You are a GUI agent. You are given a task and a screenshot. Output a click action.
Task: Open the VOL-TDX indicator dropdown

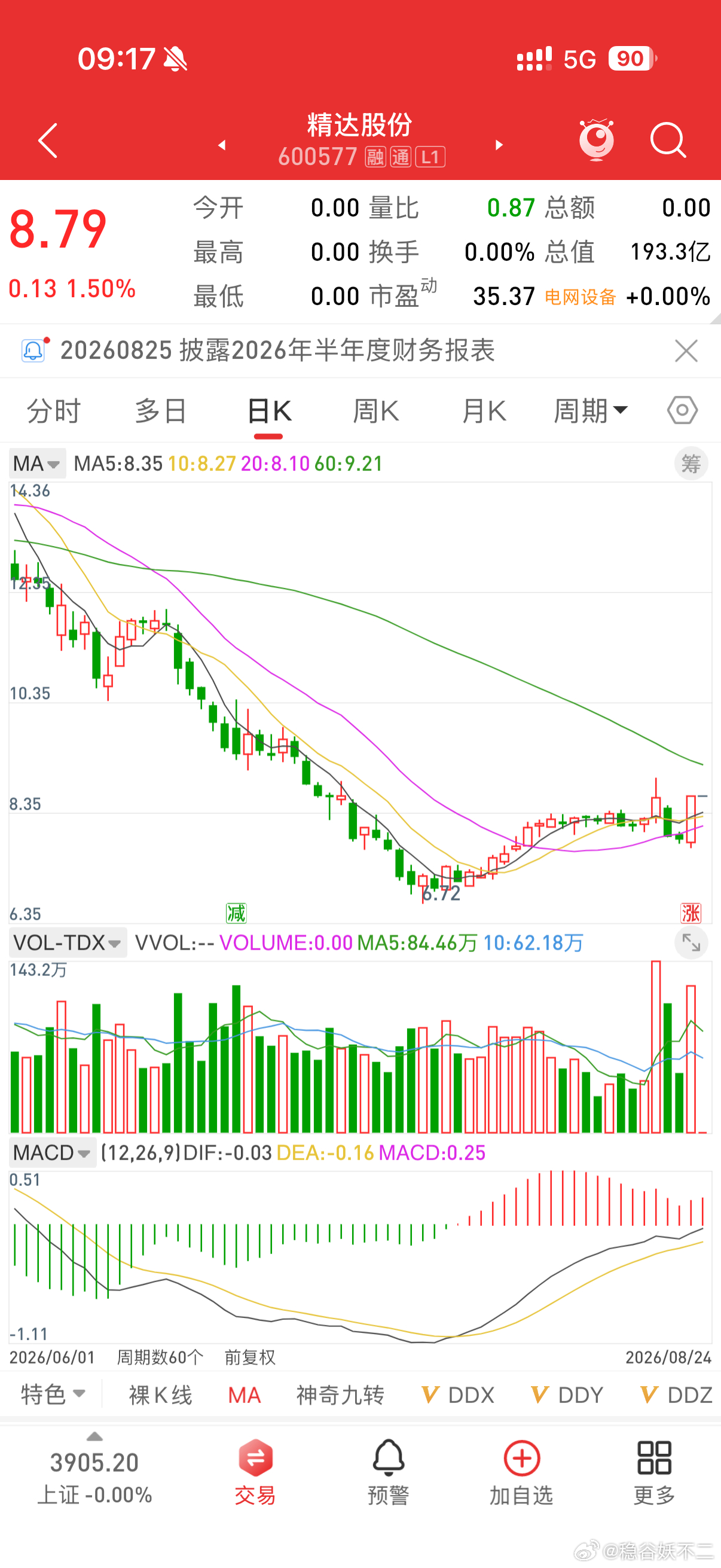68,942
